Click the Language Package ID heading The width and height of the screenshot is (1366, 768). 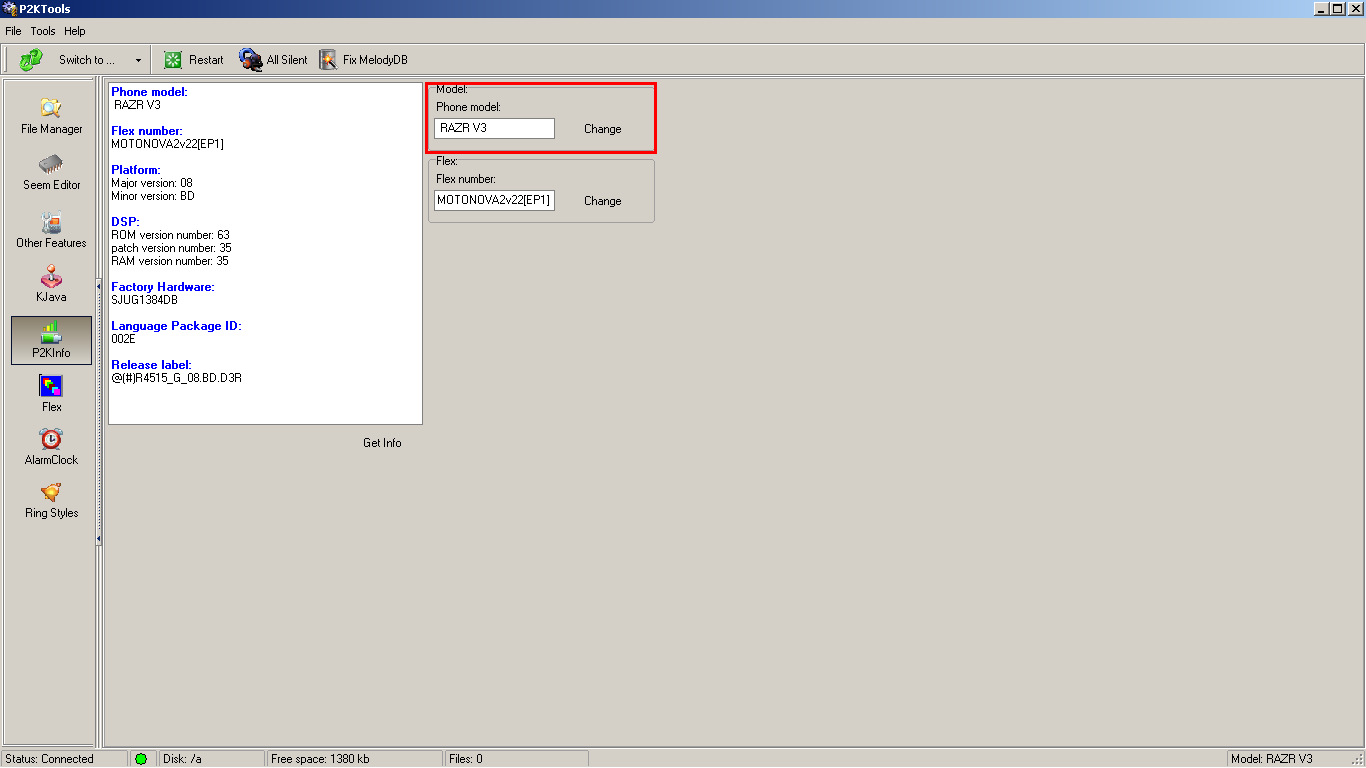[x=176, y=326]
